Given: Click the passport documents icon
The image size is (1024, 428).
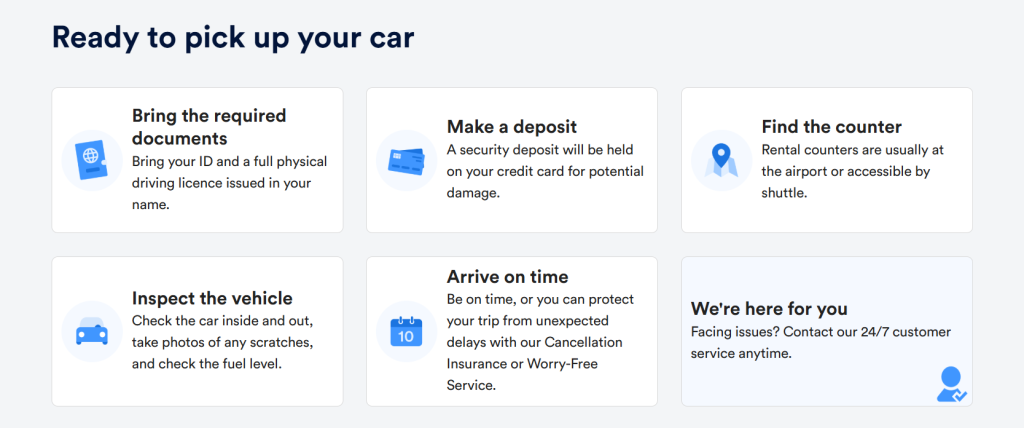Looking at the screenshot, I should (92, 160).
